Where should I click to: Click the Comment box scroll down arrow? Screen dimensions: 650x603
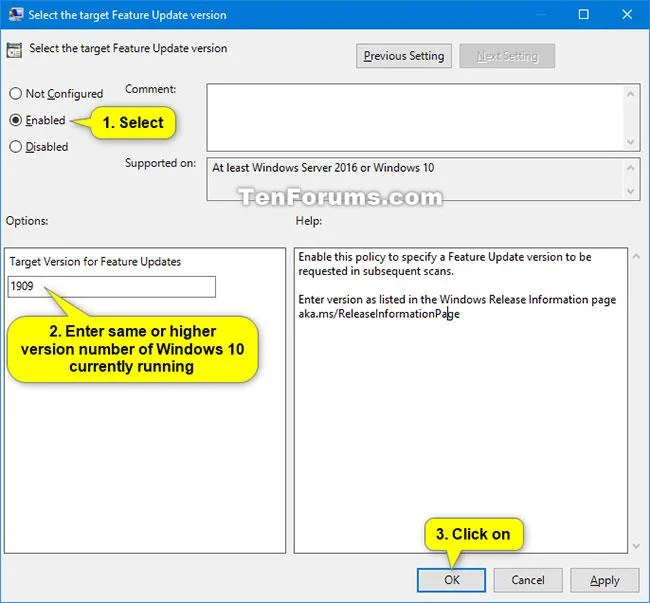631,142
